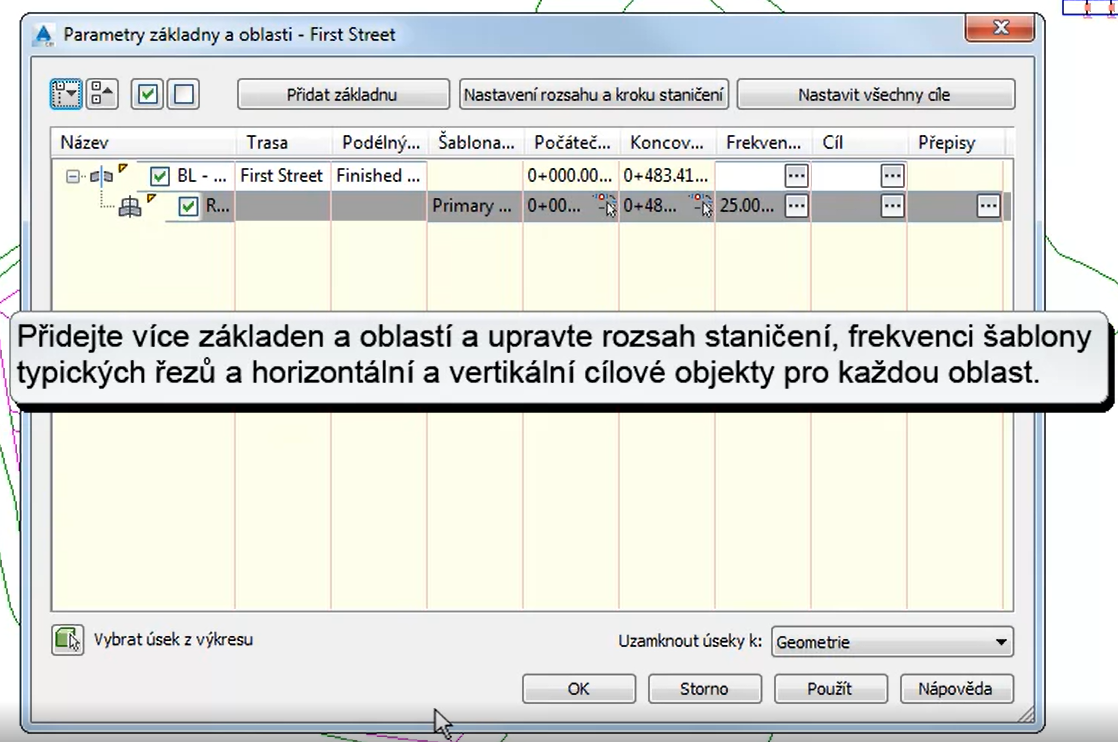Image resolution: width=1118 pixels, height=742 pixels.
Task: Click the select all checked-box icon
Action: click(148, 94)
